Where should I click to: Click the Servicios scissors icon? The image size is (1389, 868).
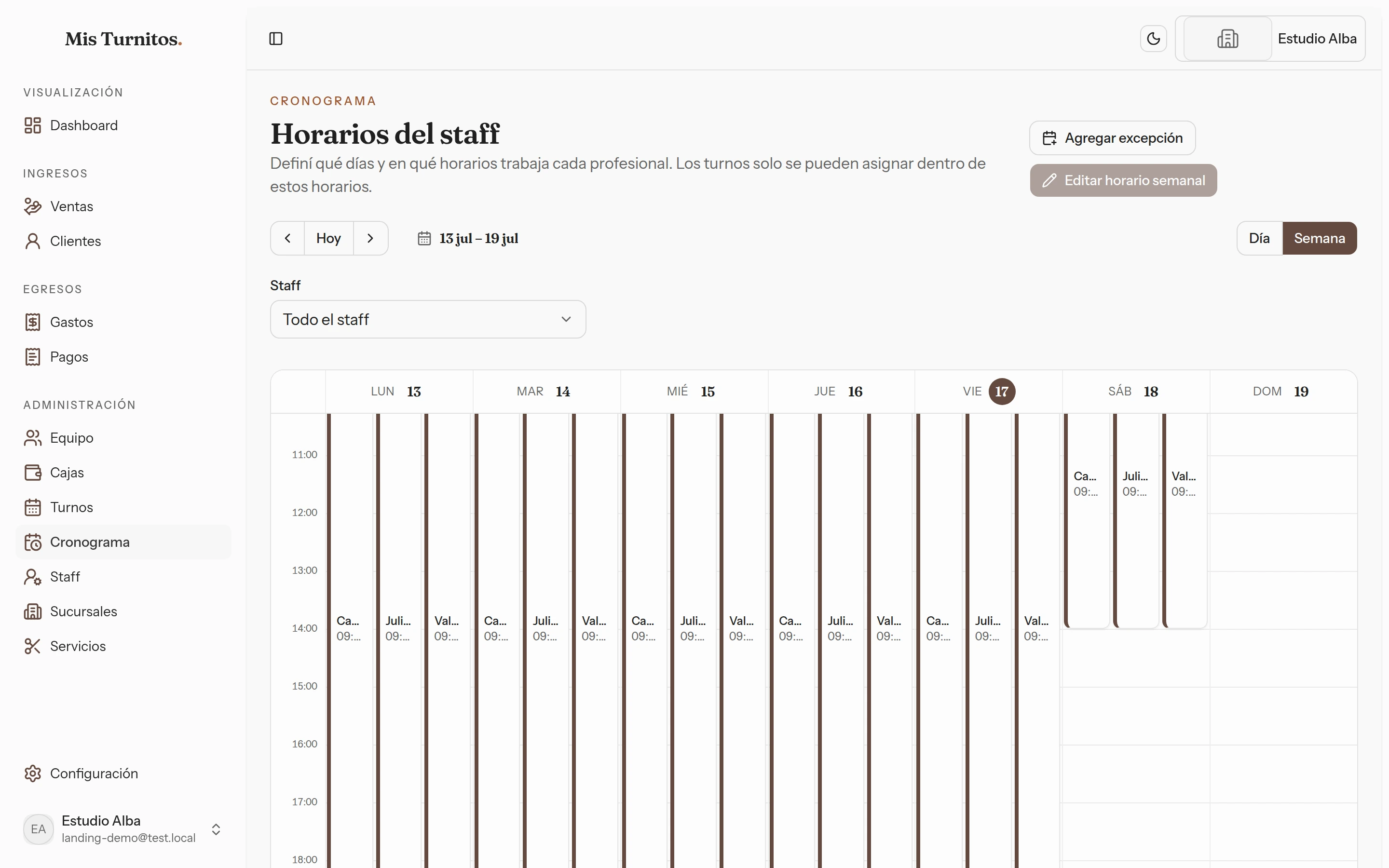point(33,646)
